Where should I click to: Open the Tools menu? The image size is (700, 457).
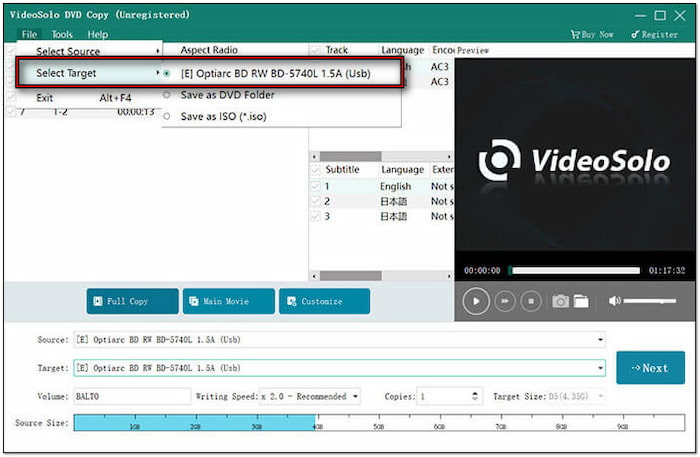coord(62,34)
